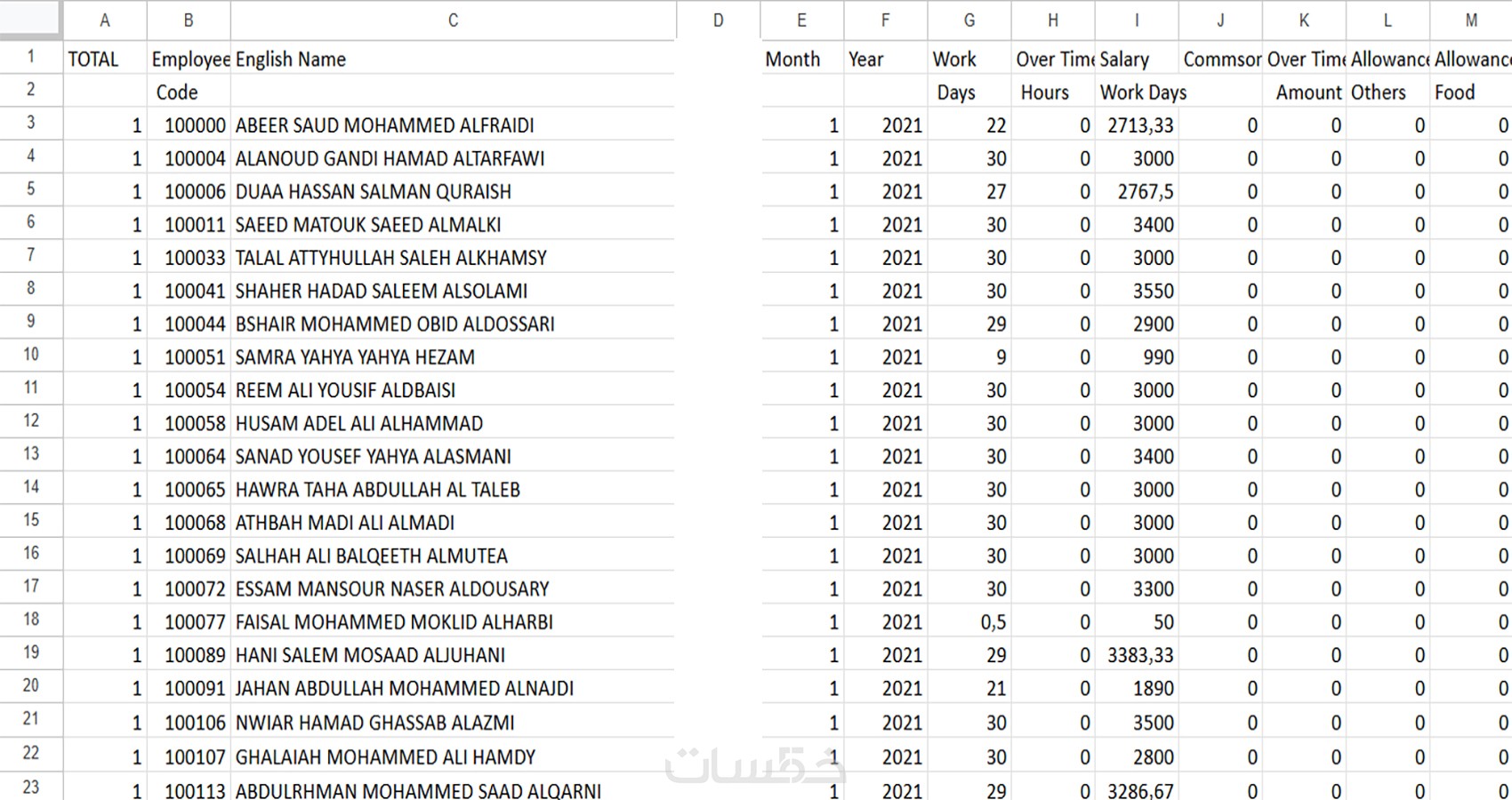Select column J header

pos(1219,20)
